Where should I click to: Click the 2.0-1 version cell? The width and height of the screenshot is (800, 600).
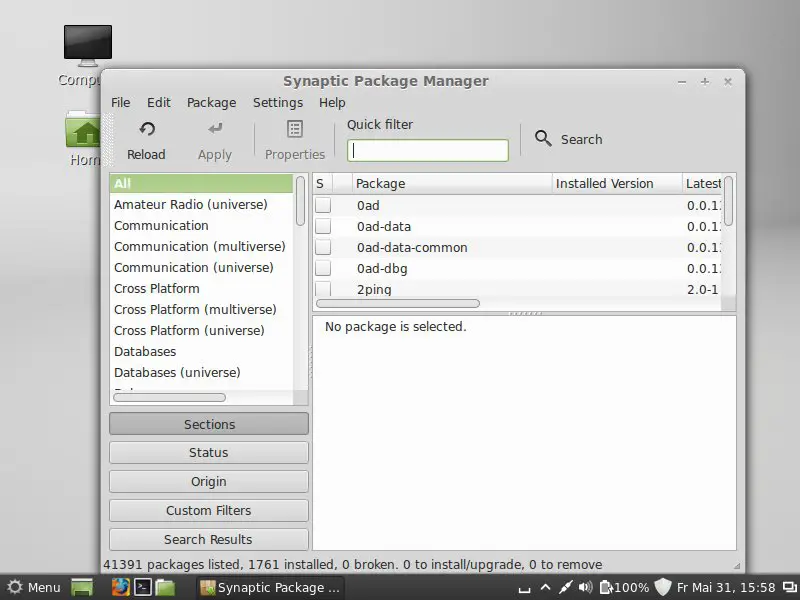[x=702, y=289]
